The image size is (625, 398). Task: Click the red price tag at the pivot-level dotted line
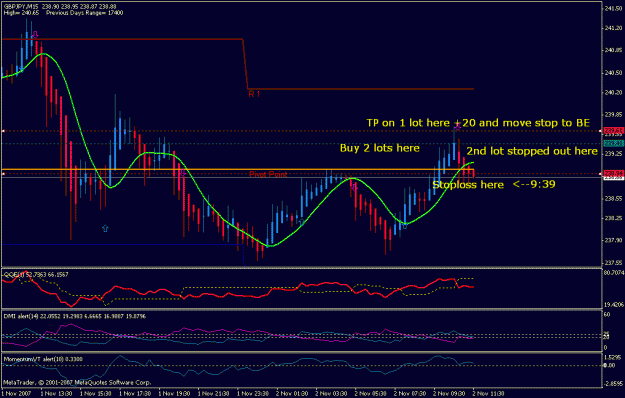pos(614,174)
